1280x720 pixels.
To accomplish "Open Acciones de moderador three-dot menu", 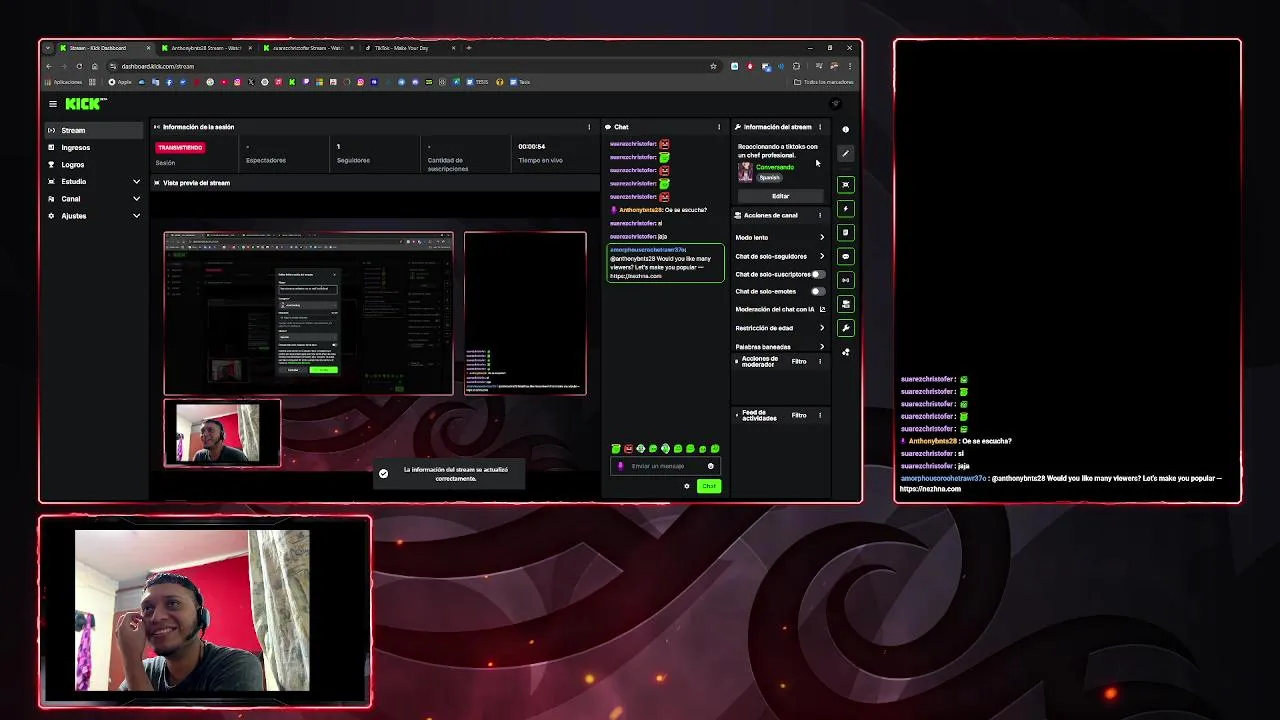I will point(820,361).
